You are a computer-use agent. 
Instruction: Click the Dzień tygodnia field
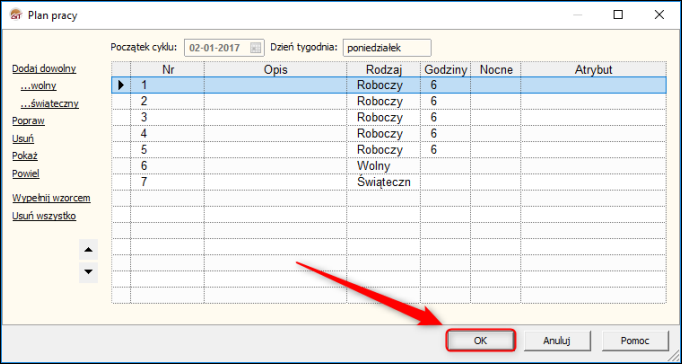[x=387, y=48]
